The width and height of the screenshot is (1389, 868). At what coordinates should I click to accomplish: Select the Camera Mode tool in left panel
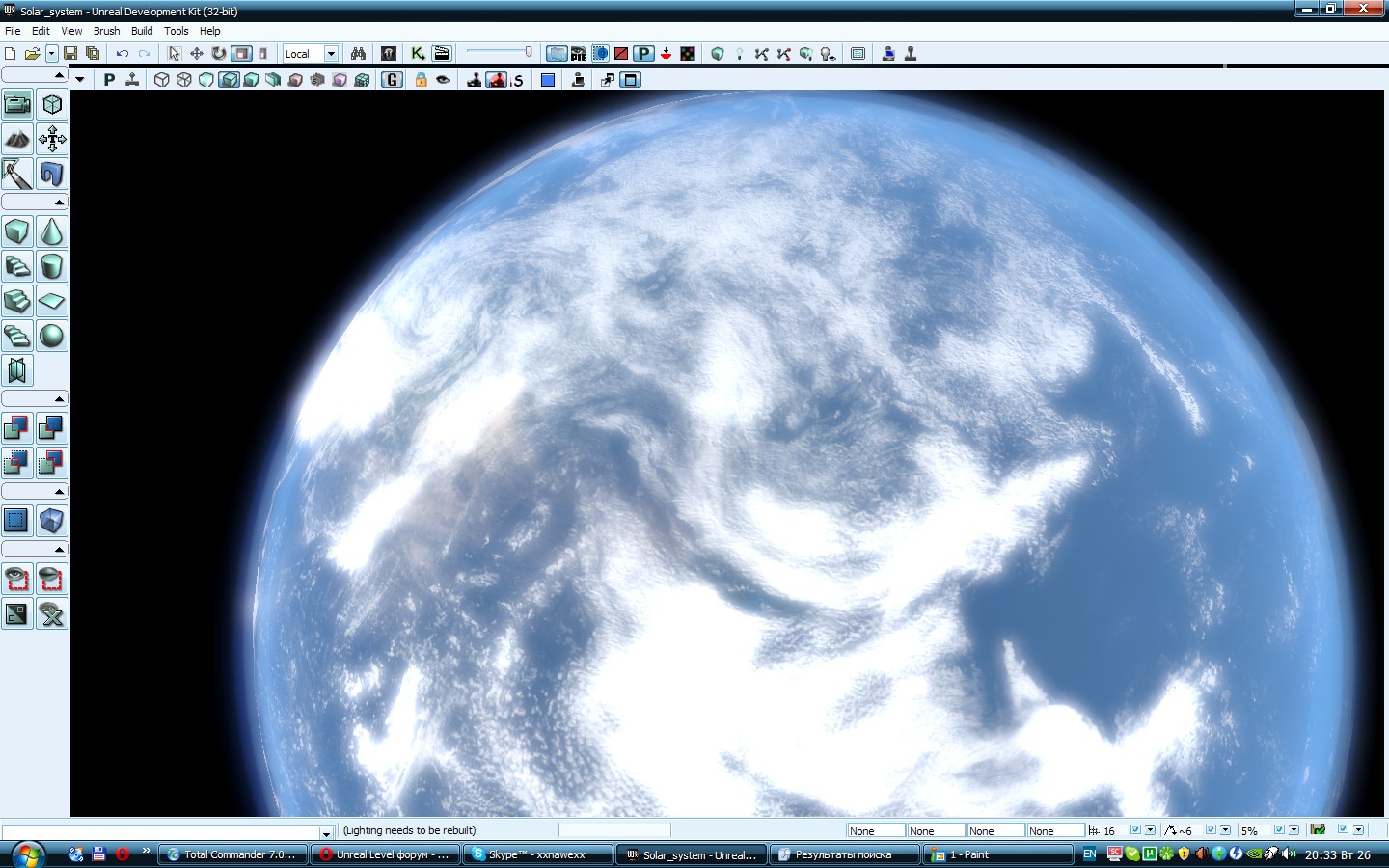point(17,104)
